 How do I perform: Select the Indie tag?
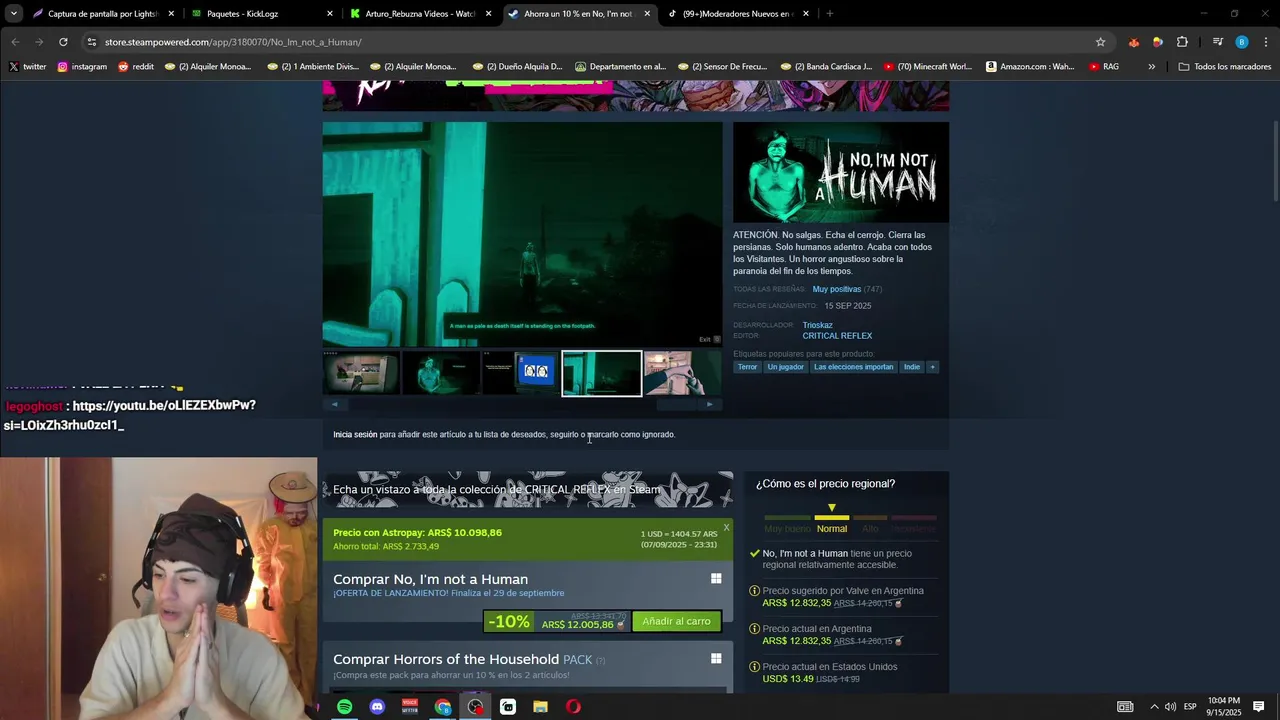(x=912, y=367)
